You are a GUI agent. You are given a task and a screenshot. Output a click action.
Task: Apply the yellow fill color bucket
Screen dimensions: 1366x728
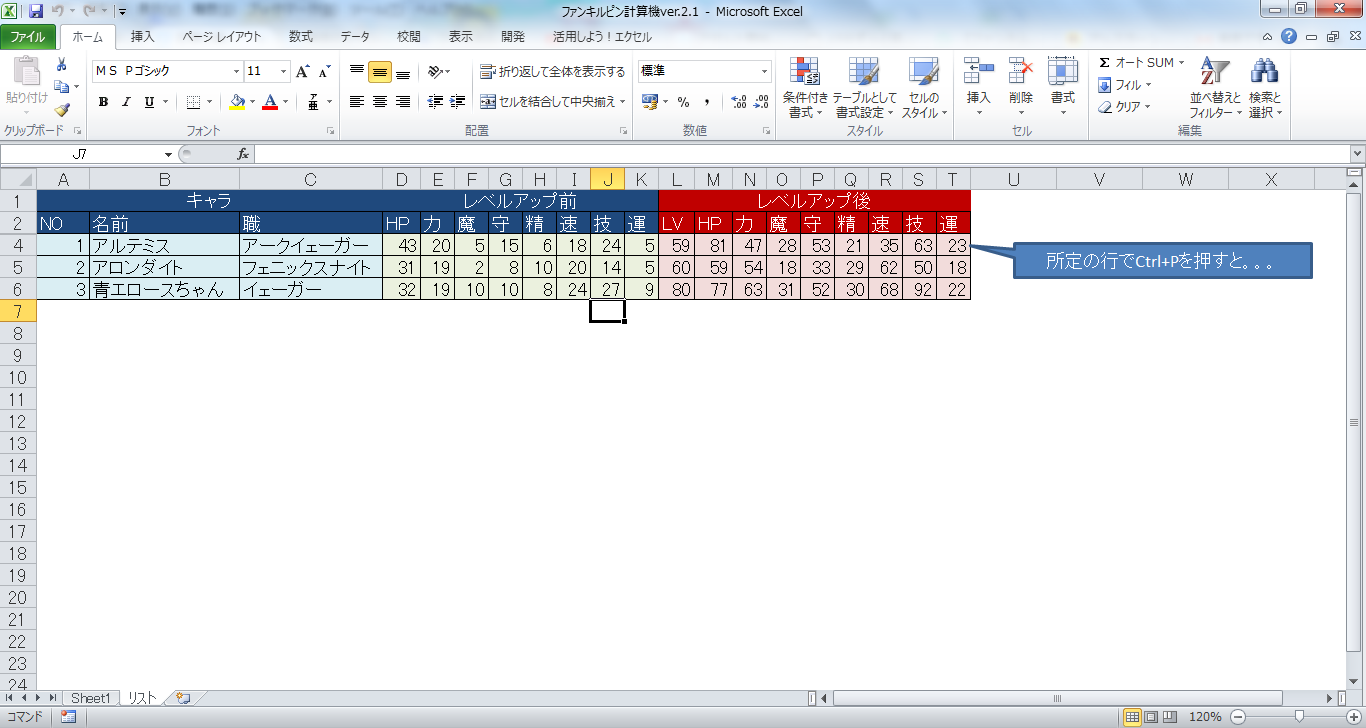[x=237, y=102]
